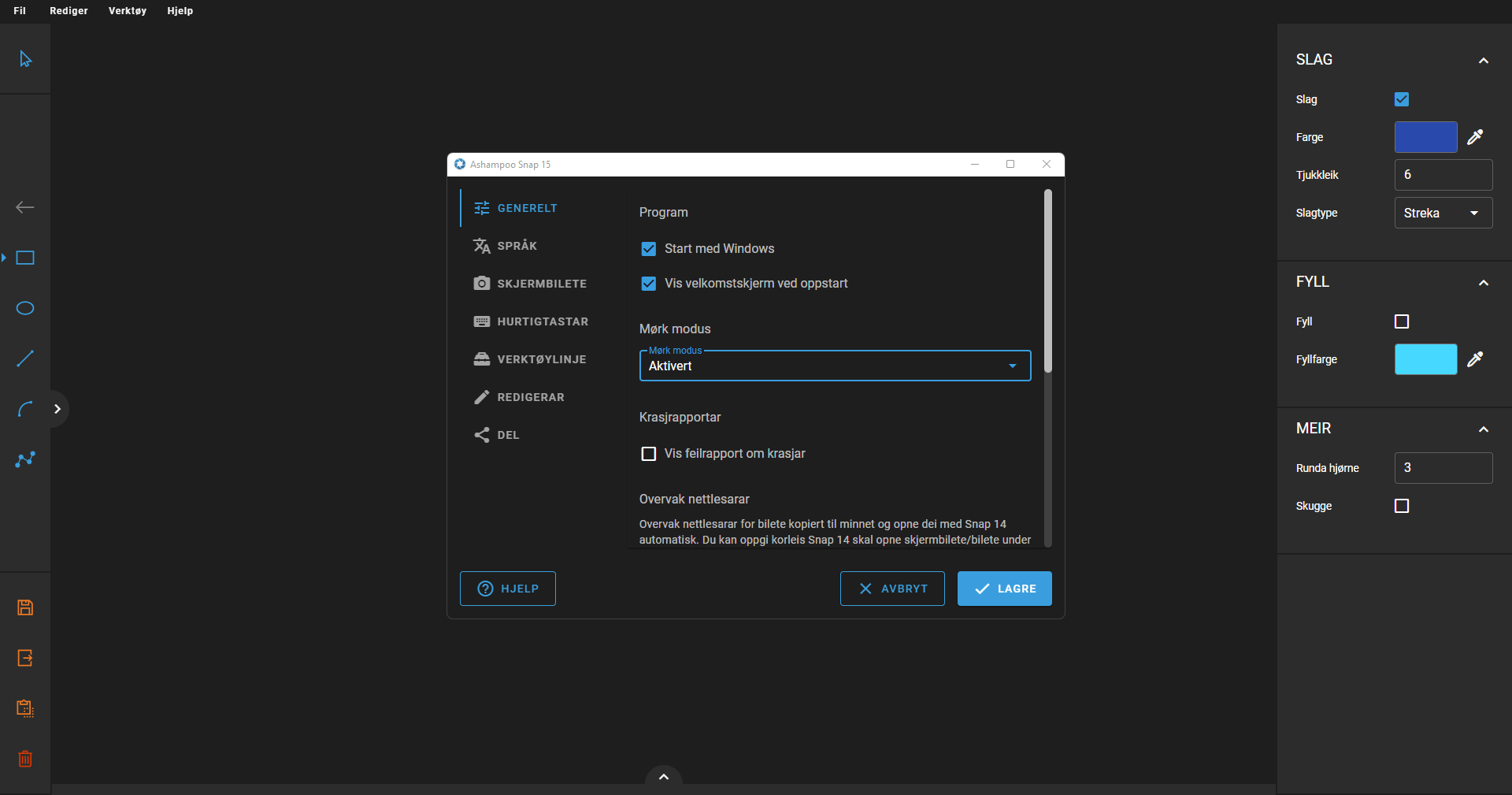Viewport: 1512px width, 795px height.
Task: Open the blue Farge color swatch
Action: click(x=1426, y=137)
